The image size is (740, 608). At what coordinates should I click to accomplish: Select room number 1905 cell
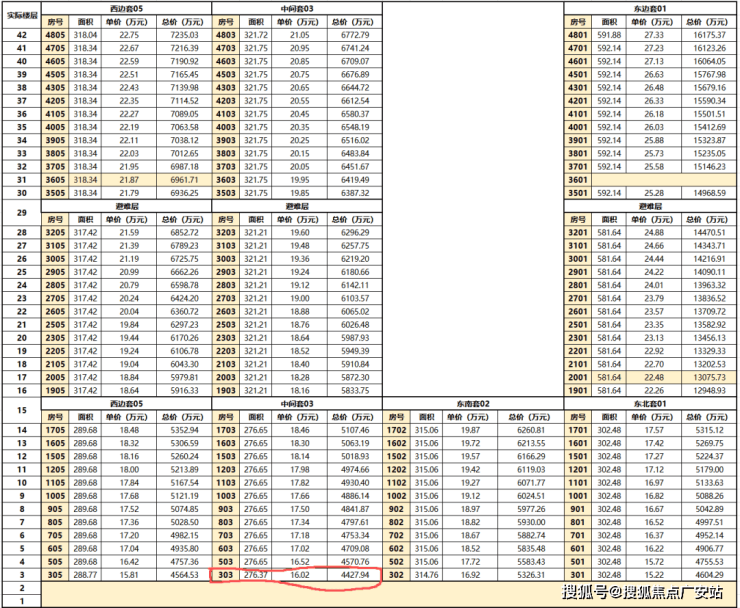[55, 390]
